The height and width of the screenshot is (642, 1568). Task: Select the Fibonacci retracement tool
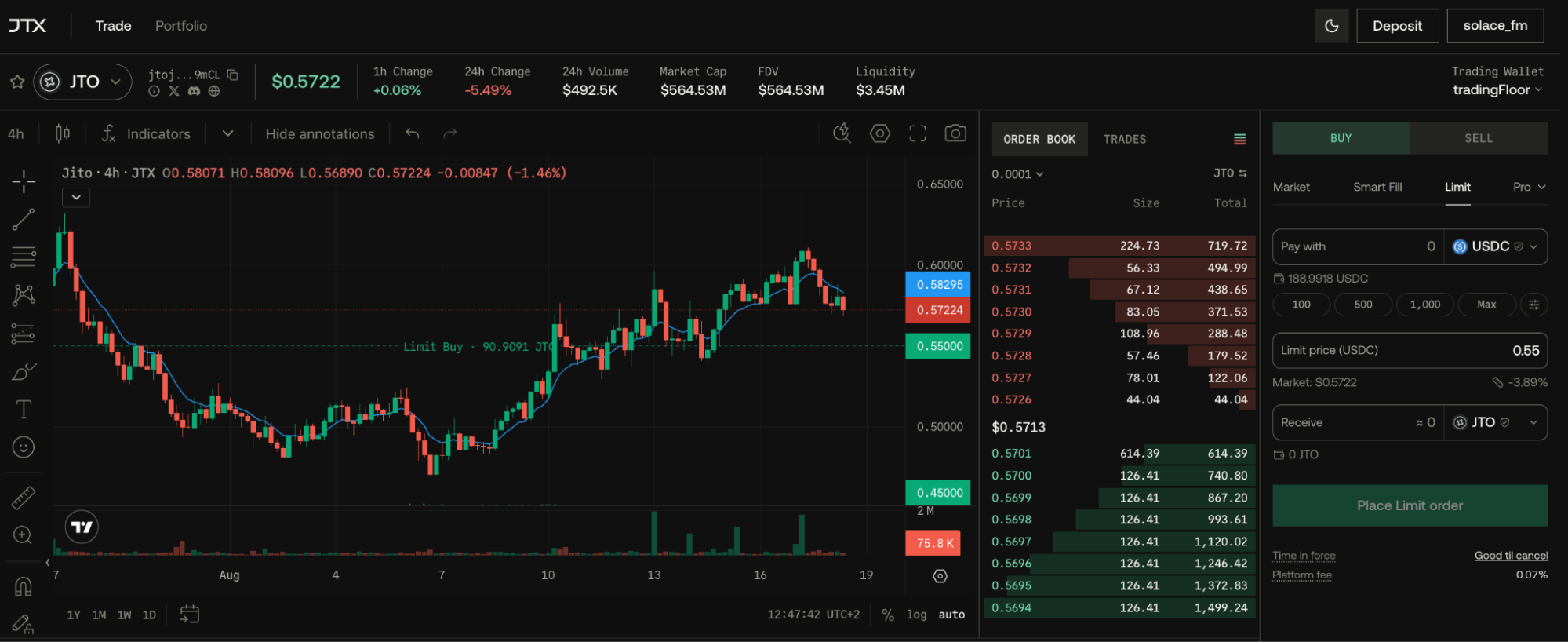click(24, 257)
